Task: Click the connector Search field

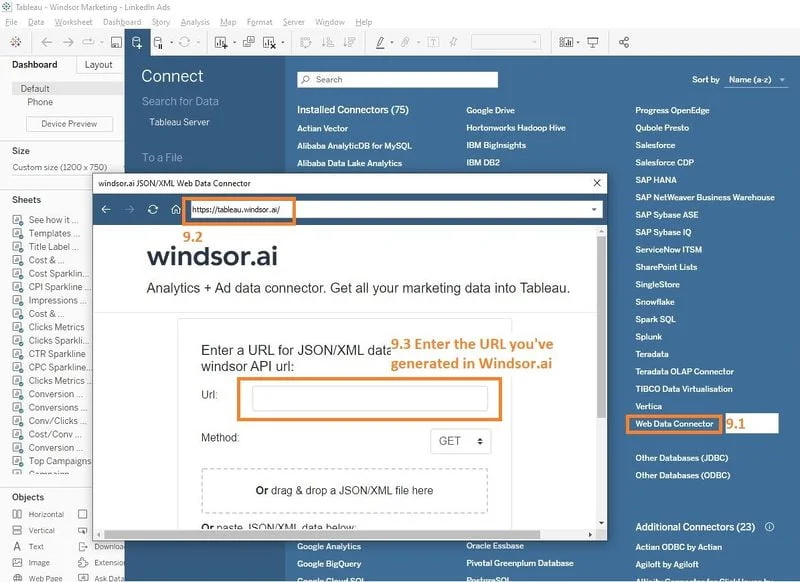Action: point(397,80)
